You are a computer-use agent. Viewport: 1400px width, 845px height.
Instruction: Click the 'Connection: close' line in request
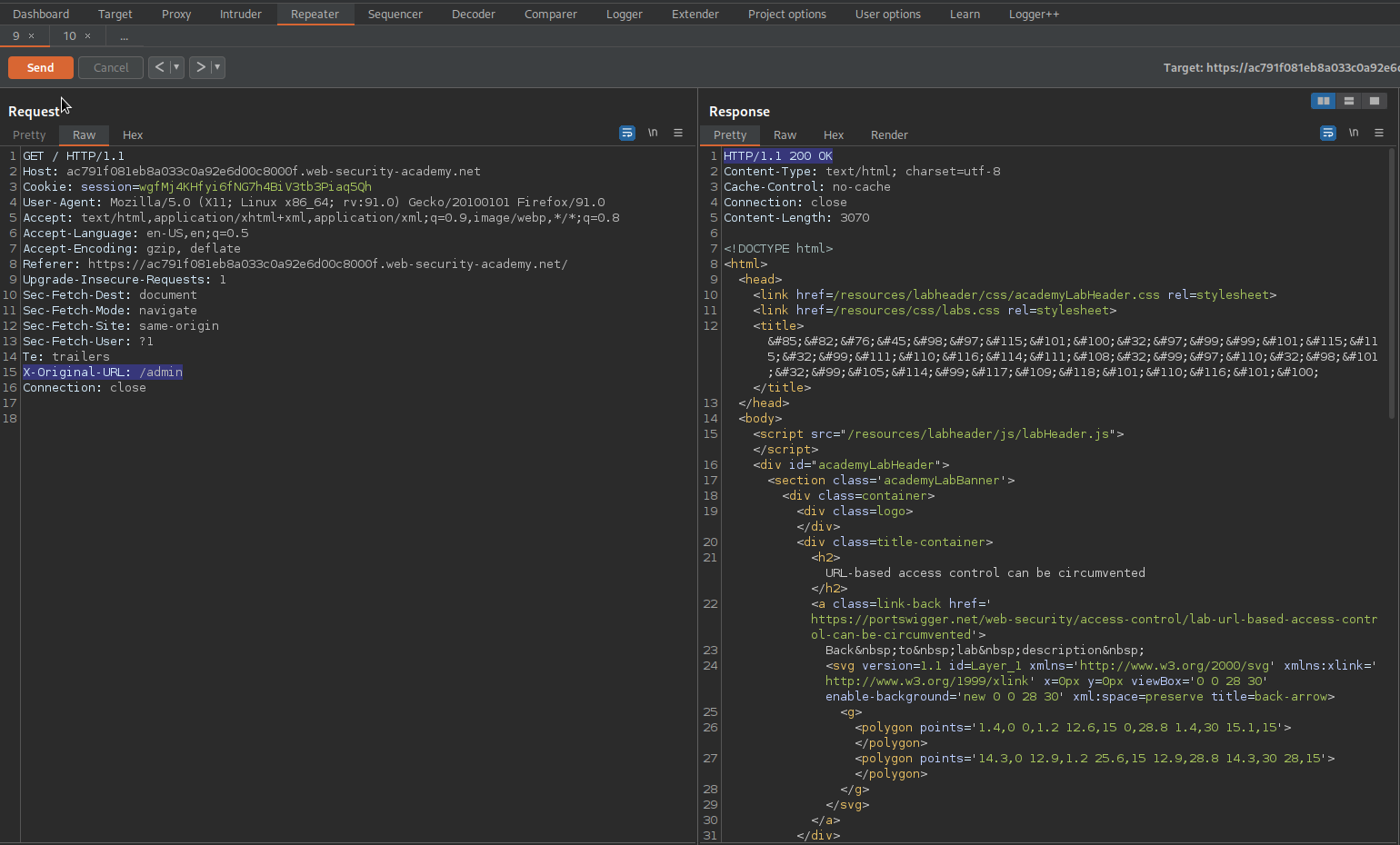click(85, 387)
